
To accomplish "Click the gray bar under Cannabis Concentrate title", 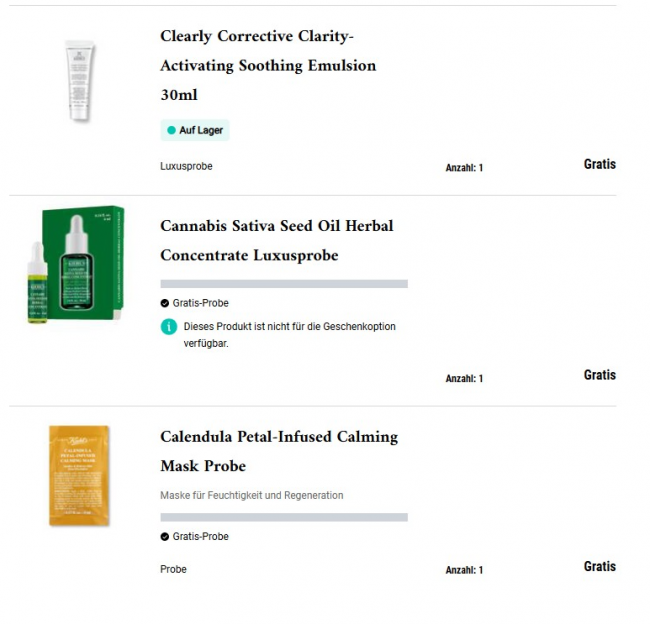I will (x=284, y=284).
